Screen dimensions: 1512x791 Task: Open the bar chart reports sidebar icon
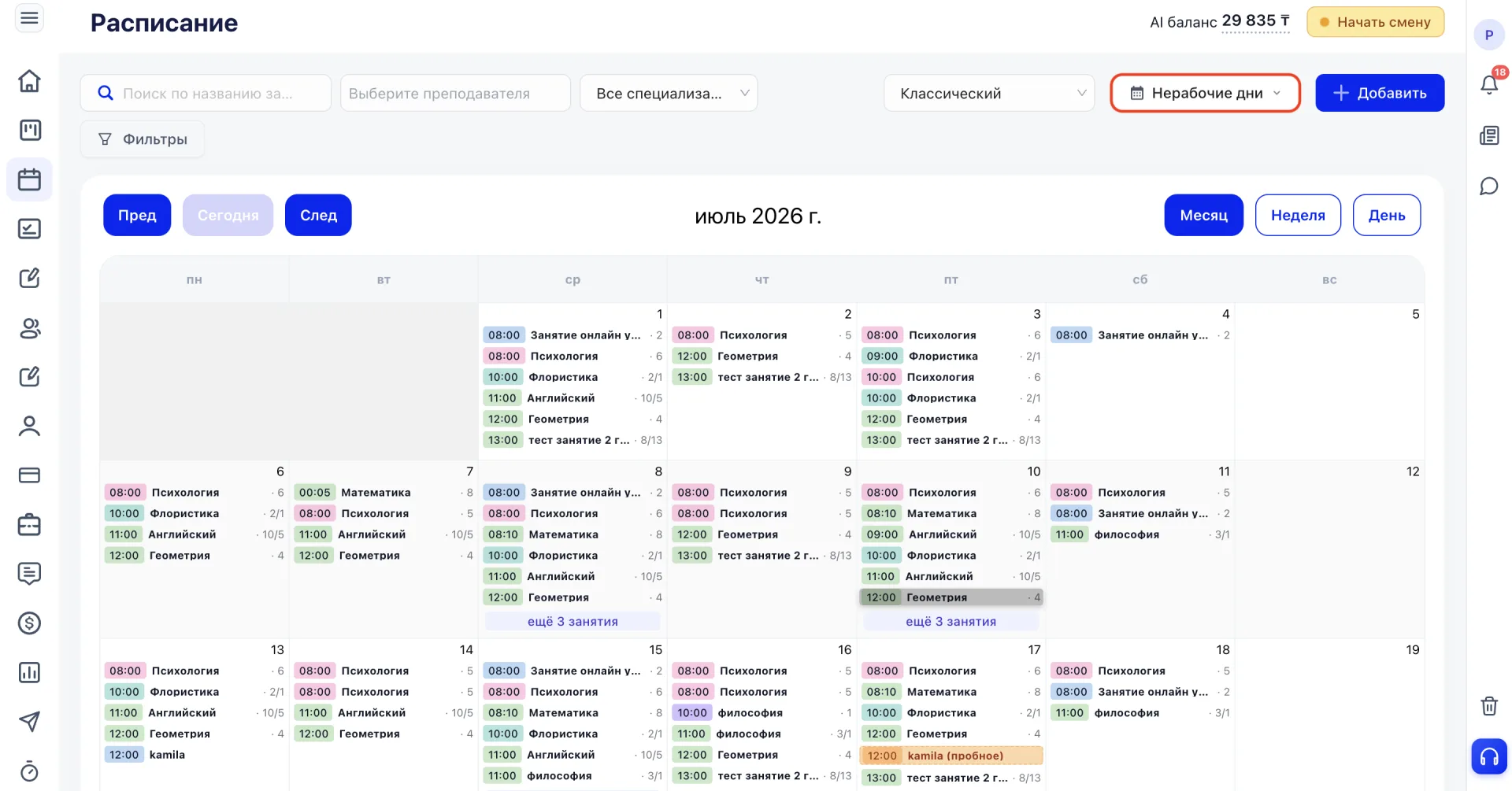tap(30, 672)
